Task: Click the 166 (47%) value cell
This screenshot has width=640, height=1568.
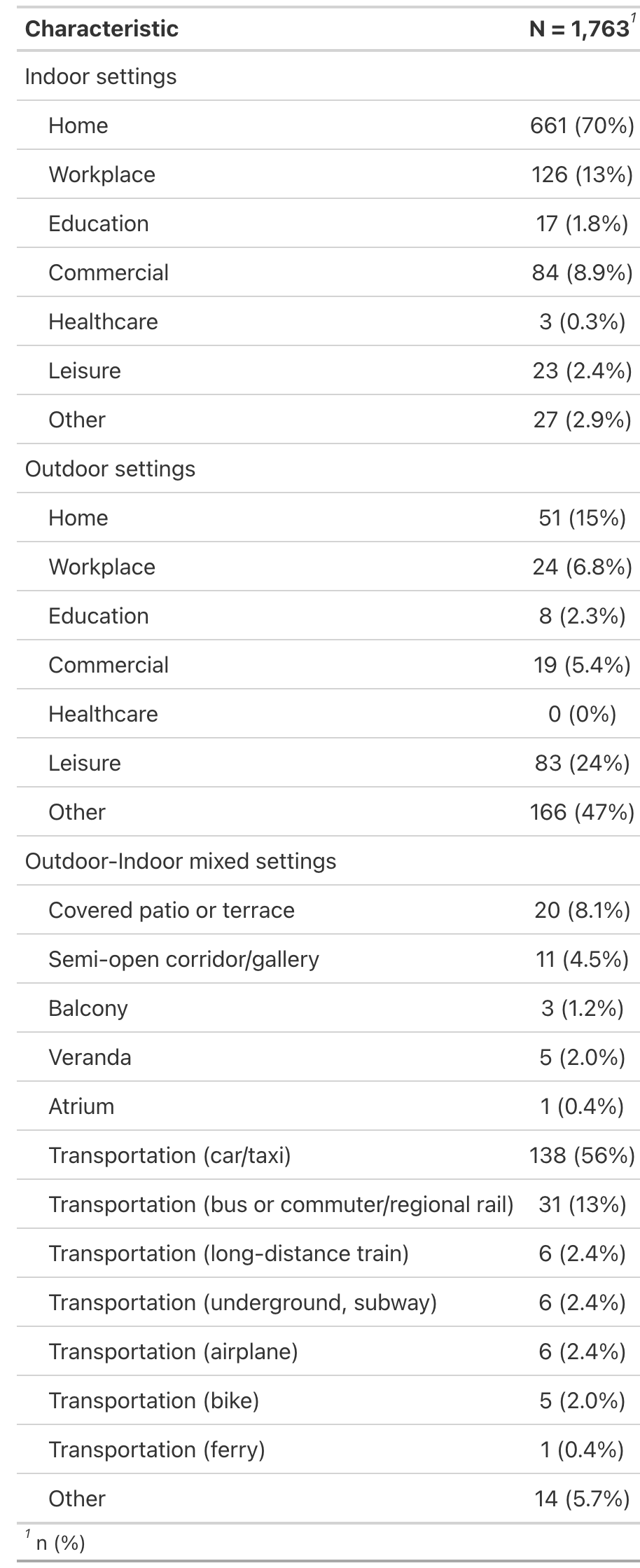Action: 582,812
